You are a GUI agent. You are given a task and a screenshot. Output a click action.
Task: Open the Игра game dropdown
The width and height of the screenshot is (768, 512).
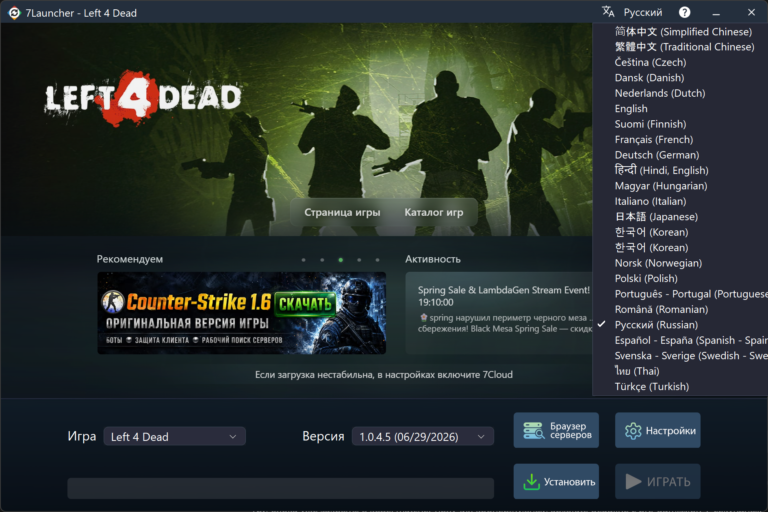point(174,437)
